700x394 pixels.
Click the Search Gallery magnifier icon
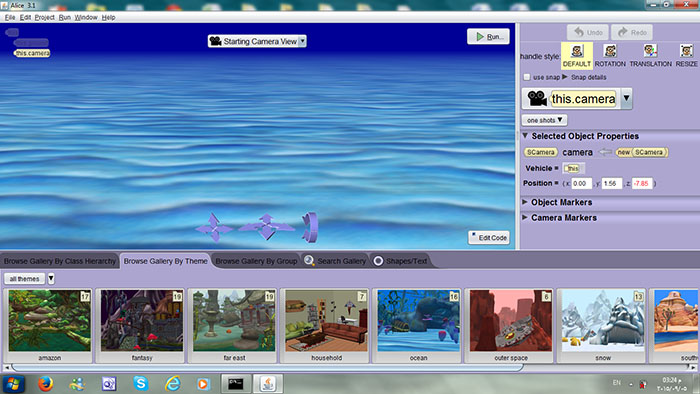point(308,261)
